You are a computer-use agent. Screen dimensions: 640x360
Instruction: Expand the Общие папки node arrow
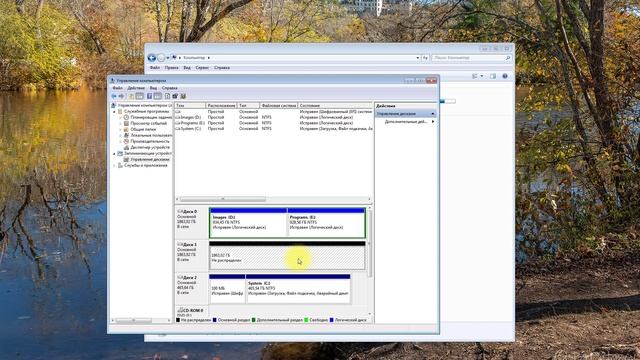pos(121,129)
